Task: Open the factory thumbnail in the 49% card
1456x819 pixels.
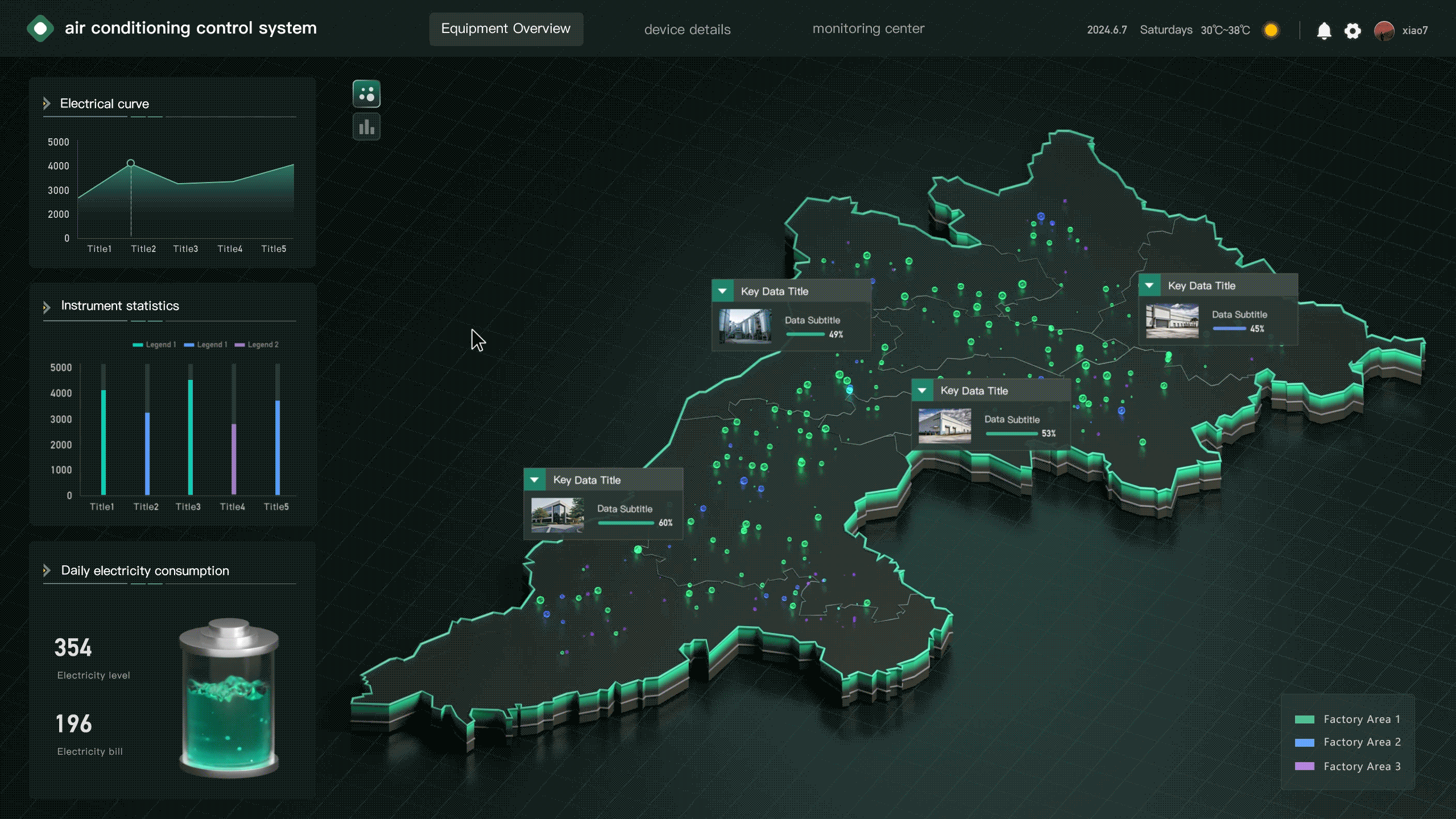Action: click(x=745, y=326)
